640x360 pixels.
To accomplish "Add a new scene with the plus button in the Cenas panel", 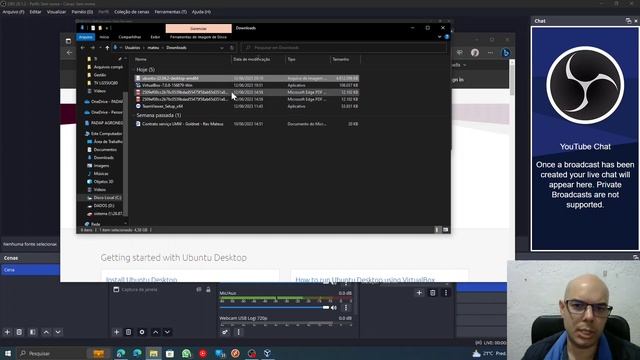I will click(7, 332).
